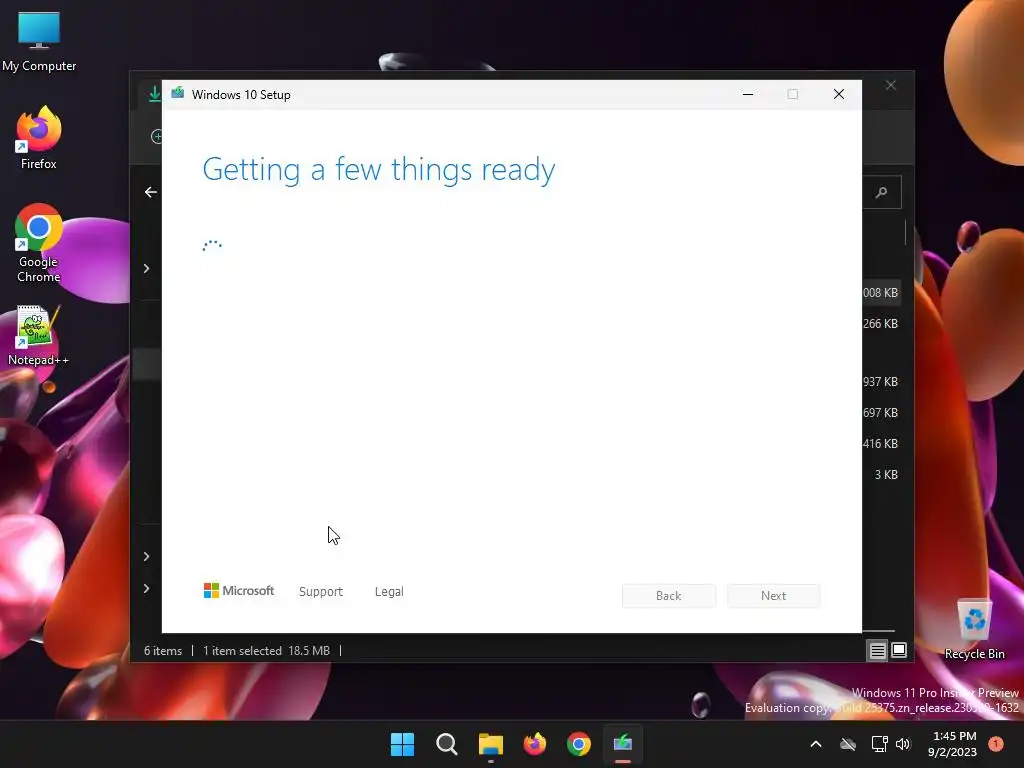Viewport: 1024px width, 768px height.
Task: Select the file row sized 937 KB
Action: [x=880, y=381]
